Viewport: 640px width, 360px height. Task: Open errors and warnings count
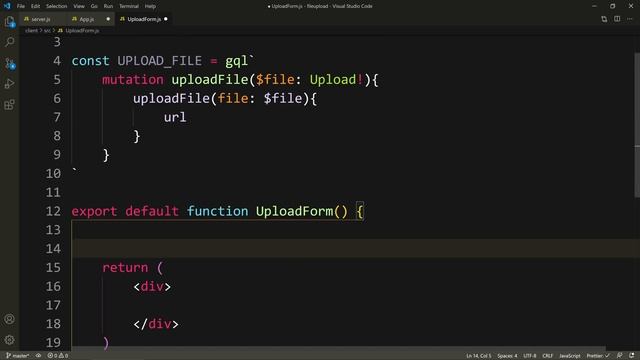tap(58, 356)
